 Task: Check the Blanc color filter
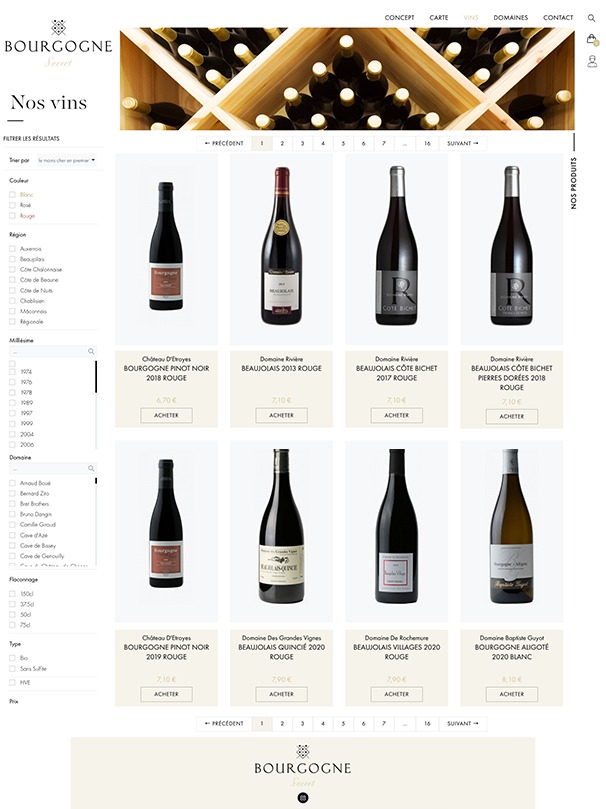(x=12, y=195)
